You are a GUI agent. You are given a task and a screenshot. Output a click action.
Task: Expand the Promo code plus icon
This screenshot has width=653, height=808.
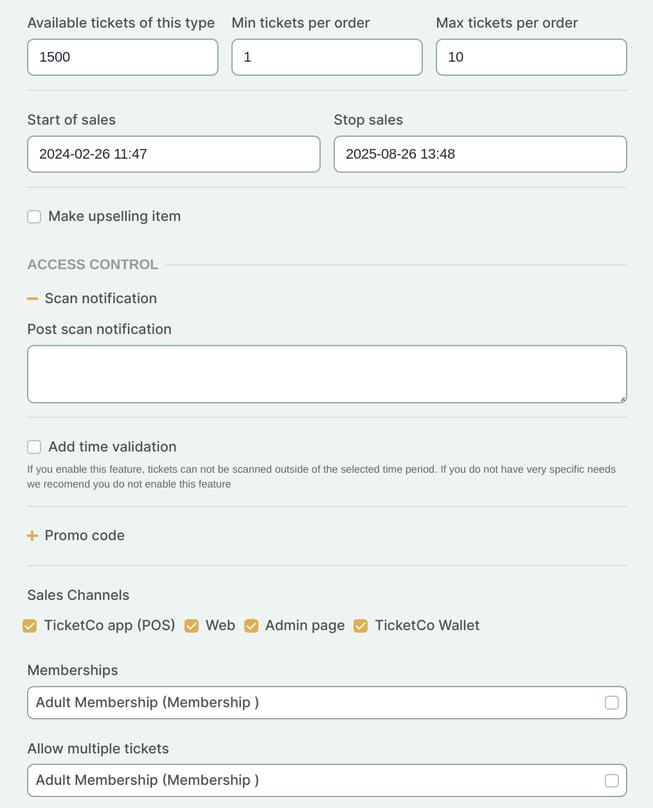33,536
